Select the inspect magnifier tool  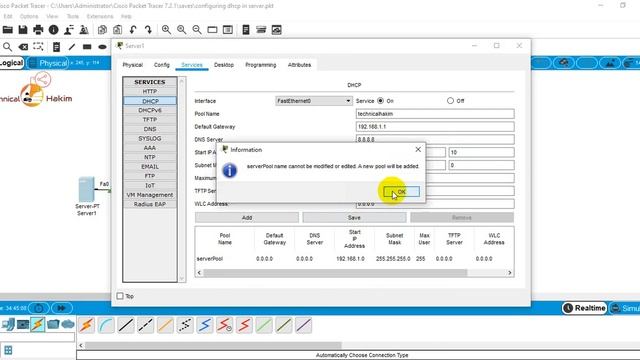coord(7,47)
